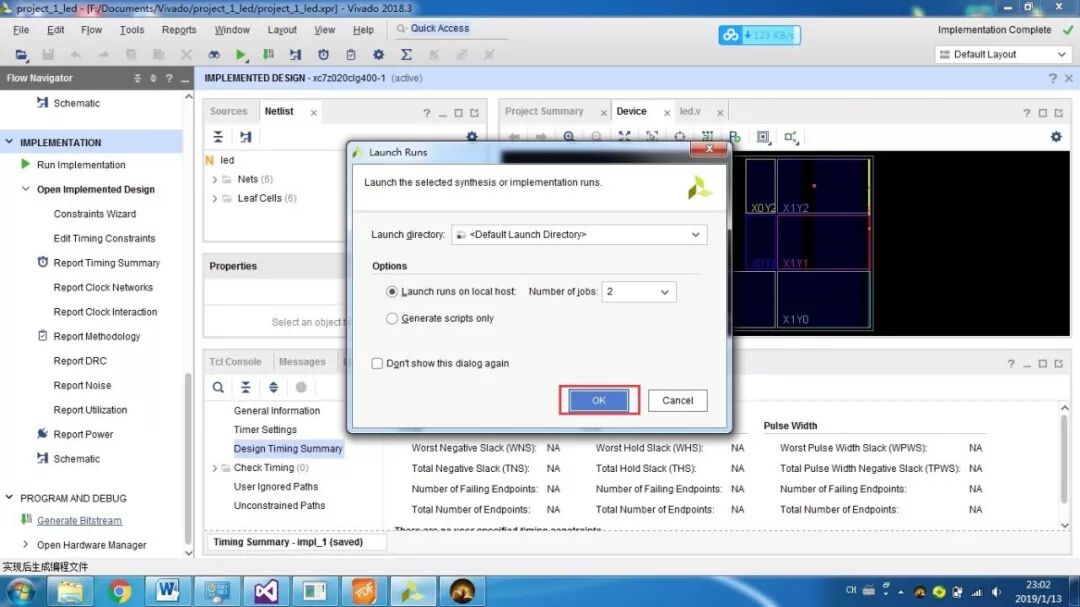Click the clipboard methodology toolbar icon
Image resolution: width=1080 pixels, height=607 pixels.
click(x=351, y=54)
